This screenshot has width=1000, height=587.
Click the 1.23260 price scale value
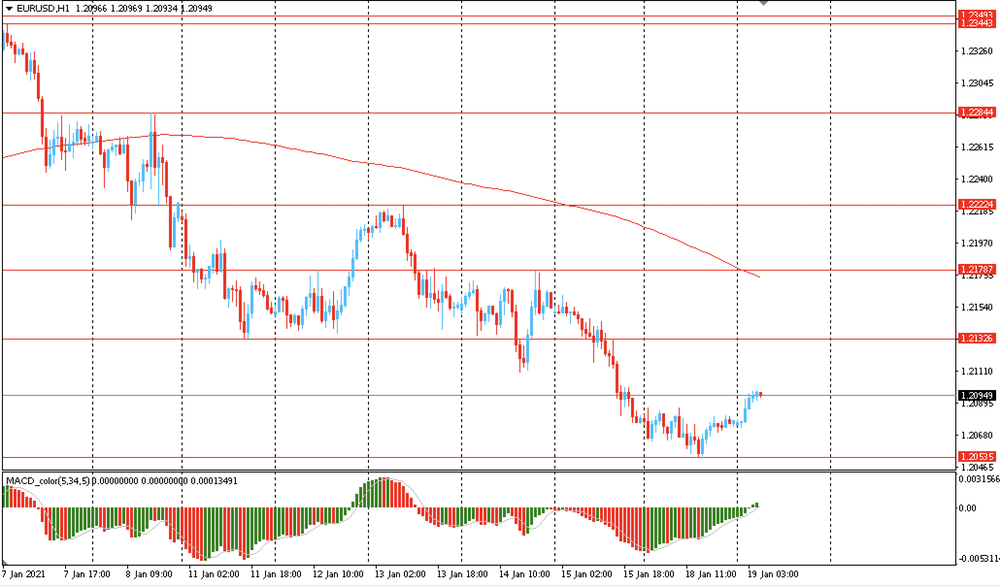pos(977,51)
